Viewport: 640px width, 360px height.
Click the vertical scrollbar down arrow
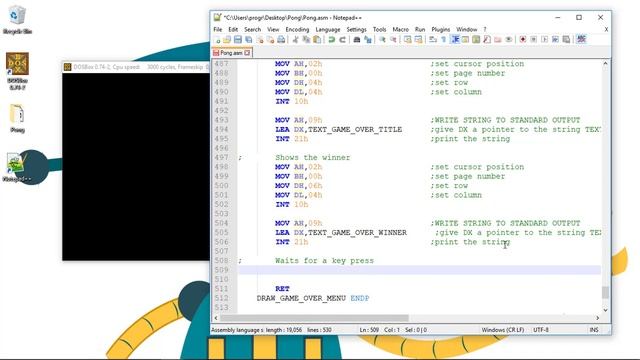605,310
